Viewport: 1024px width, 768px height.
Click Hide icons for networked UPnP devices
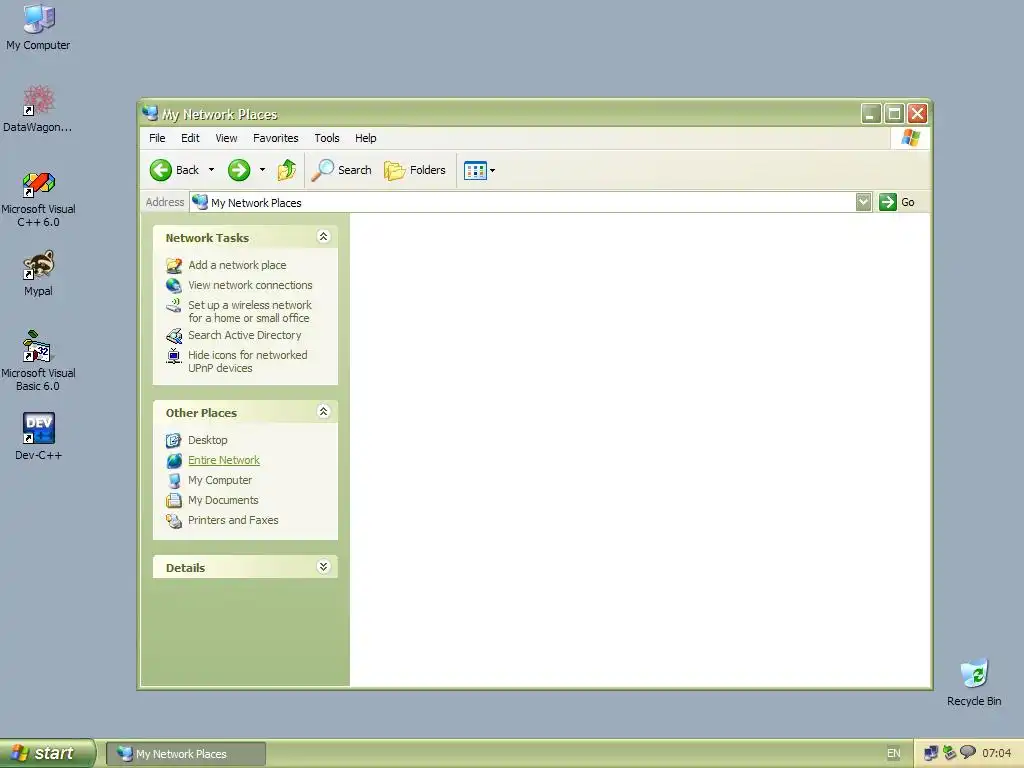[248, 361]
